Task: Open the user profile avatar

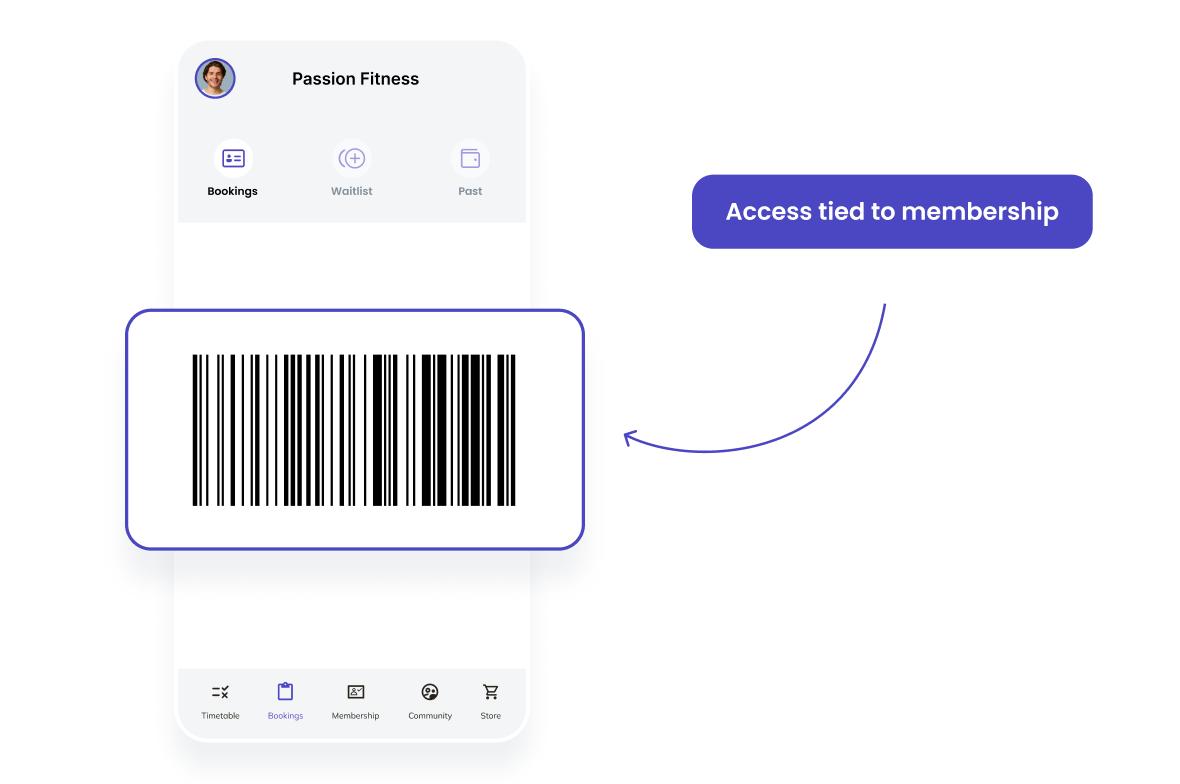Action: coord(215,78)
